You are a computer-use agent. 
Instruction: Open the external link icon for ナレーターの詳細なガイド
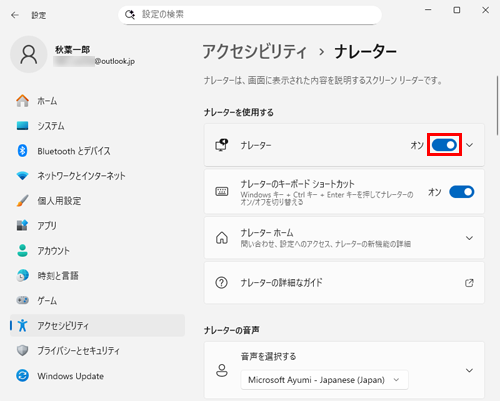(469, 283)
